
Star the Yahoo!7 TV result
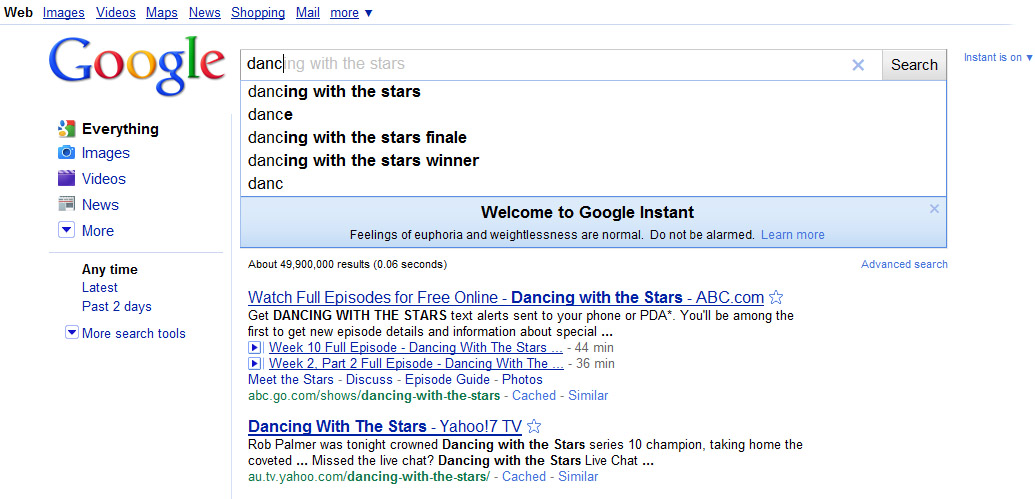point(534,426)
